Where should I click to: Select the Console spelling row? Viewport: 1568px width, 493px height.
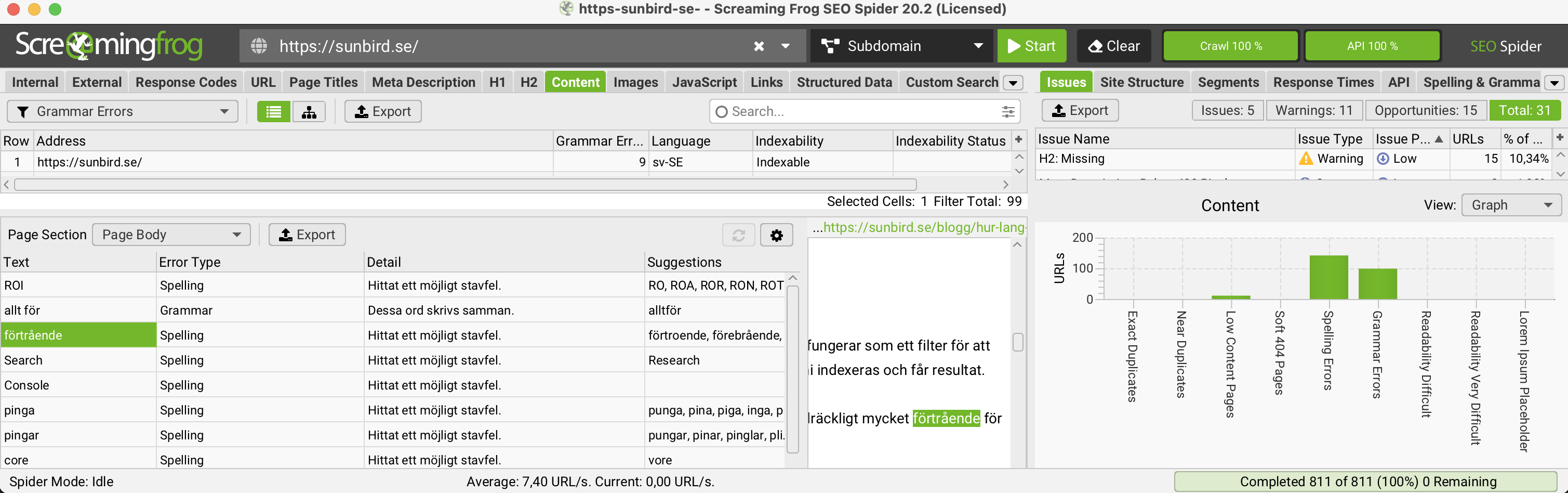click(393, 385)
